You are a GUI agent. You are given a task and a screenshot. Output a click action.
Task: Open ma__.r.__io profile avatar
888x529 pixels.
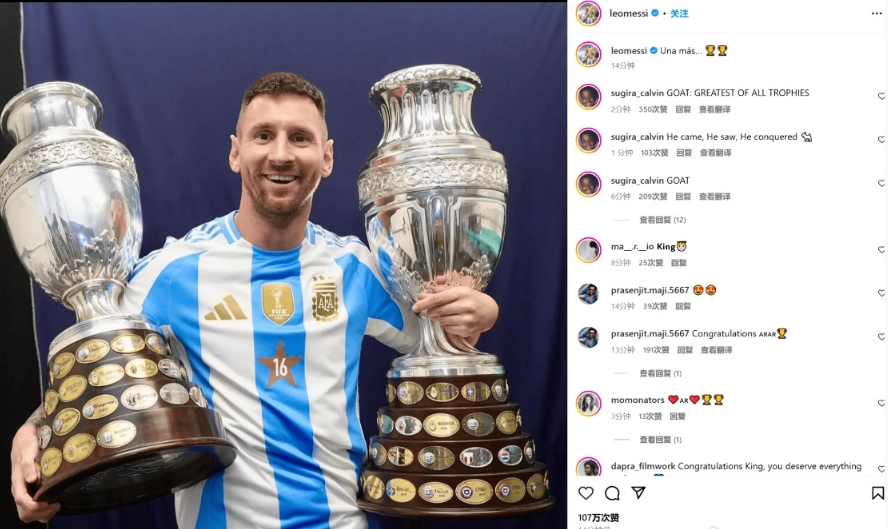[588, 250]
